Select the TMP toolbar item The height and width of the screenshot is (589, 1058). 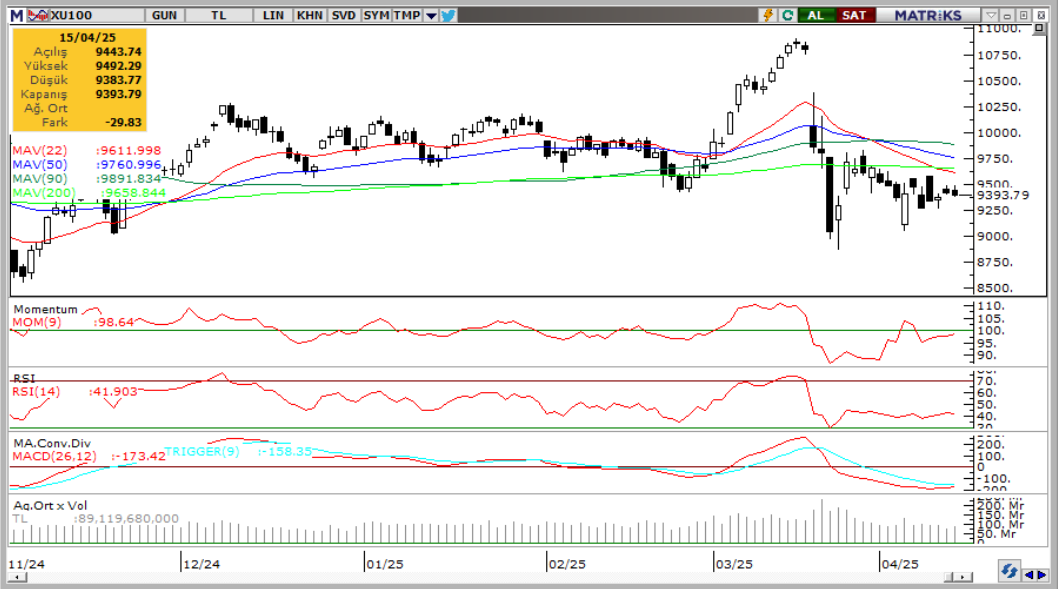point(407,15)
